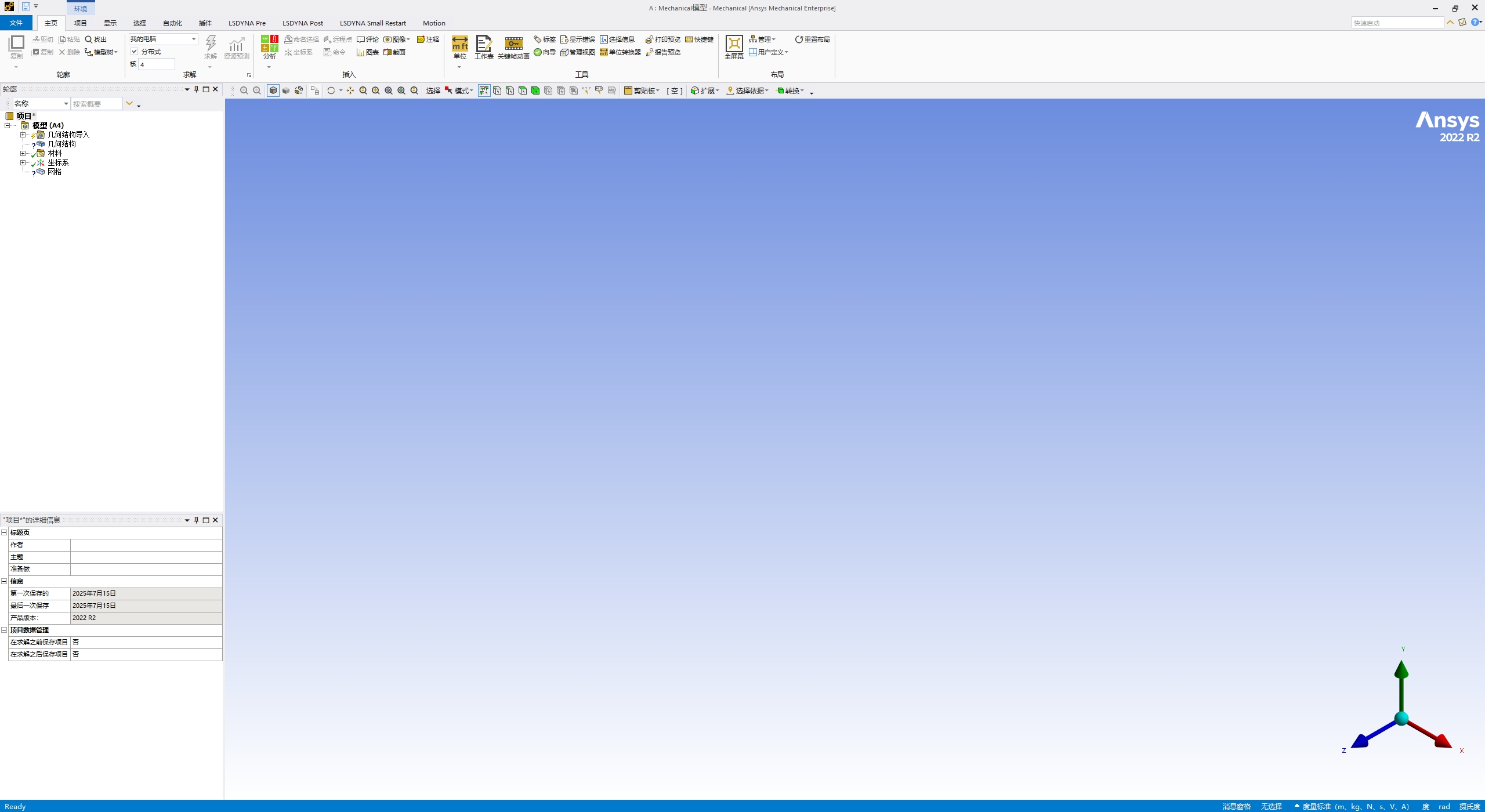Toggle the Distributed (分布式) checkbox
The height and width of the screenshot is (812, 1485).
coord(135,52)
